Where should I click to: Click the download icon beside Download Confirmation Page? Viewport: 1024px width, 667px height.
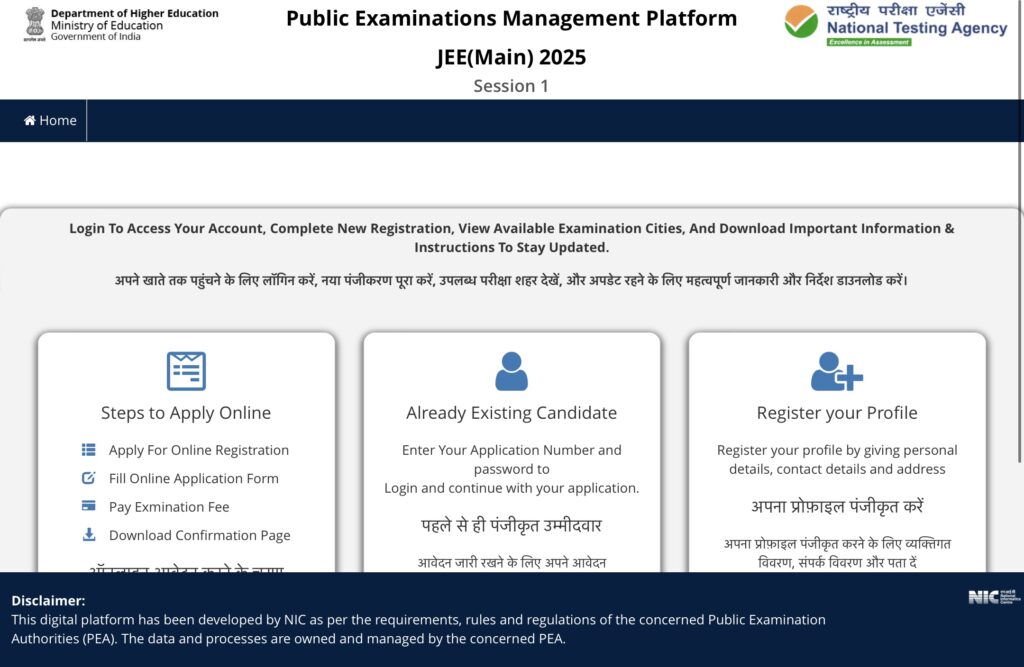(x=89, y=534)
